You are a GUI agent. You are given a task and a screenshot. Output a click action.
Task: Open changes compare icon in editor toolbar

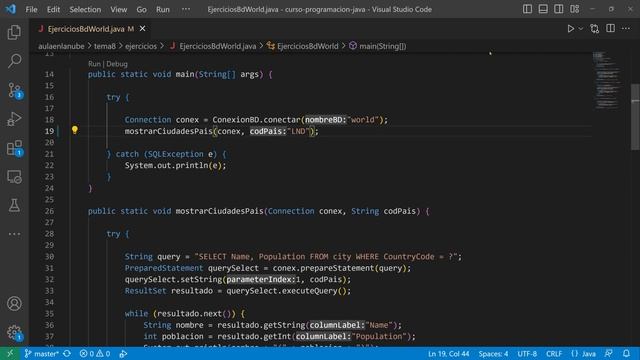coord(595,29)
